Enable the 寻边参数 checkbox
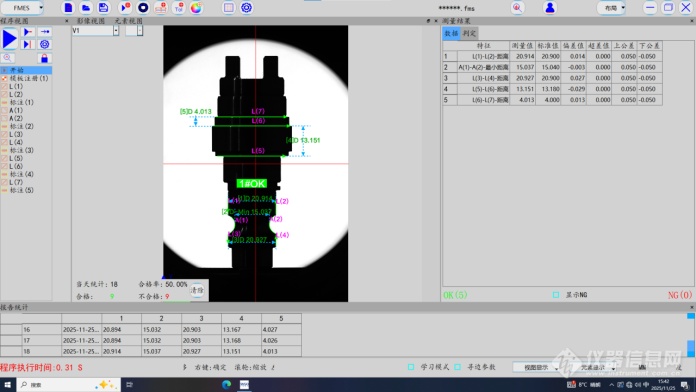This screenshot has height=392, width=696. coord(458,367)
